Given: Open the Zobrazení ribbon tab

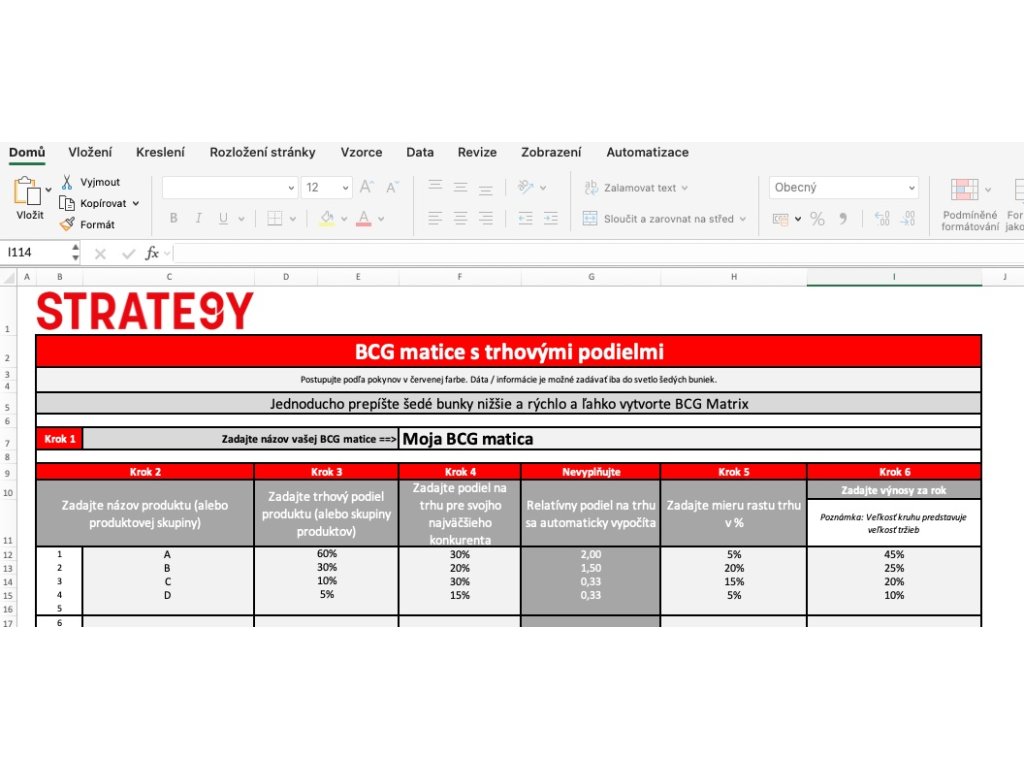Looking at the screenshot, I should (551, 152).
